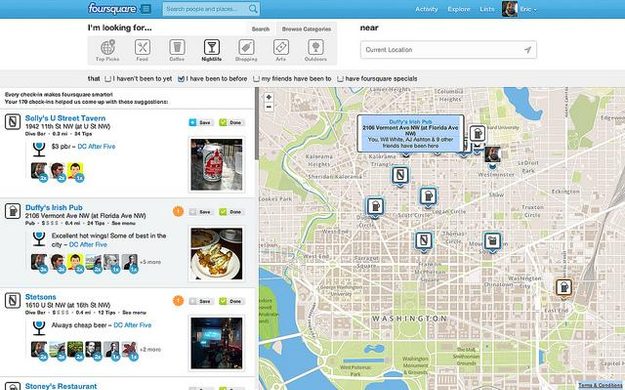Uncheck I have been to before
625x390 pixels.
coord(181,79)
